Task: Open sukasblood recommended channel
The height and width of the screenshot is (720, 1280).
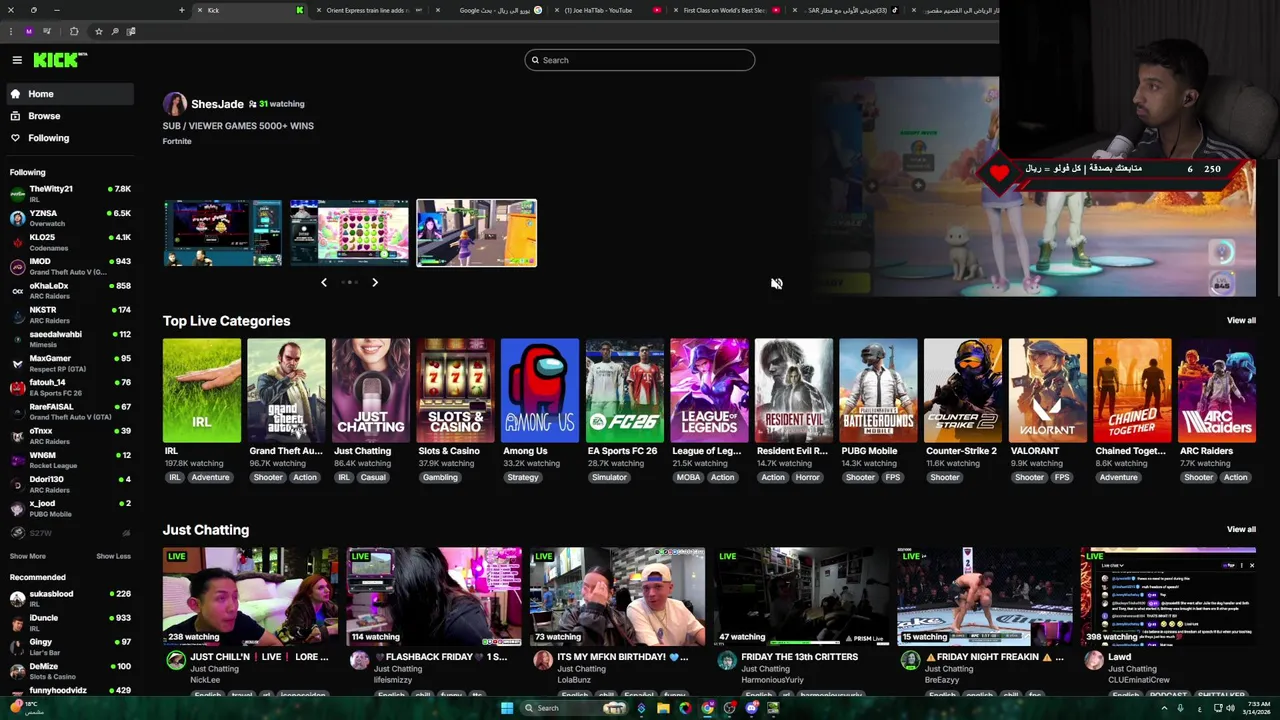Action: coord(70,598)
